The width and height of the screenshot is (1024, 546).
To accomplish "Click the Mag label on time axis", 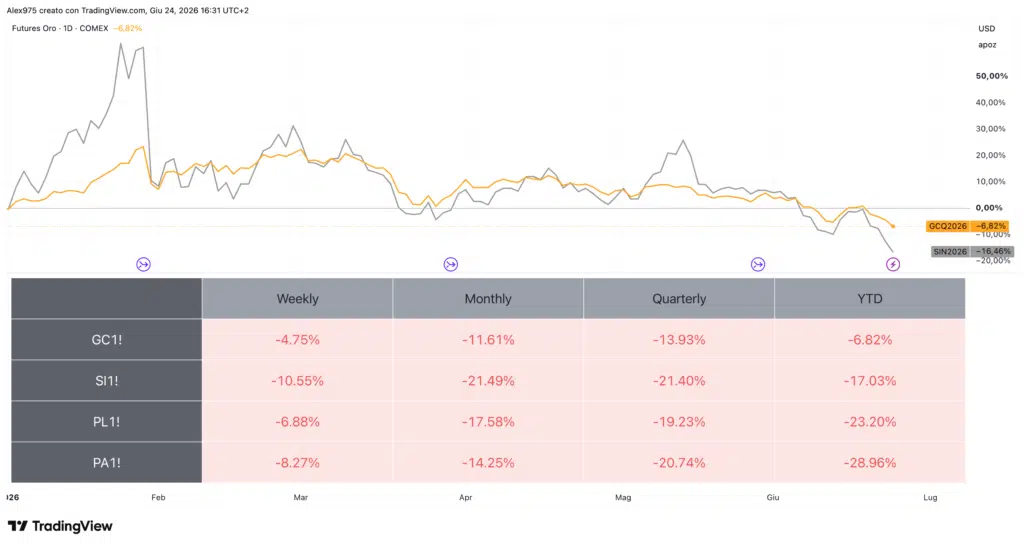I will tap(623, 498).
